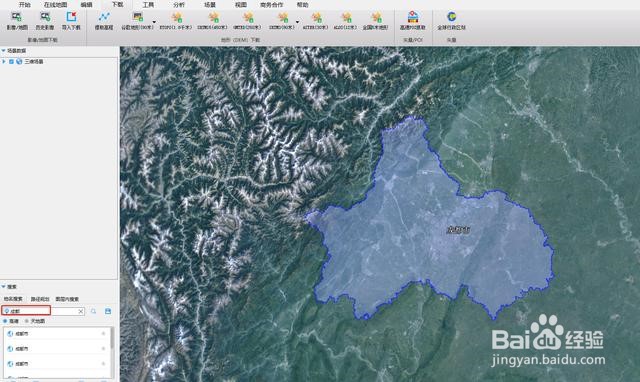Collapse the 场景数据 panel

tap(3, 51)
